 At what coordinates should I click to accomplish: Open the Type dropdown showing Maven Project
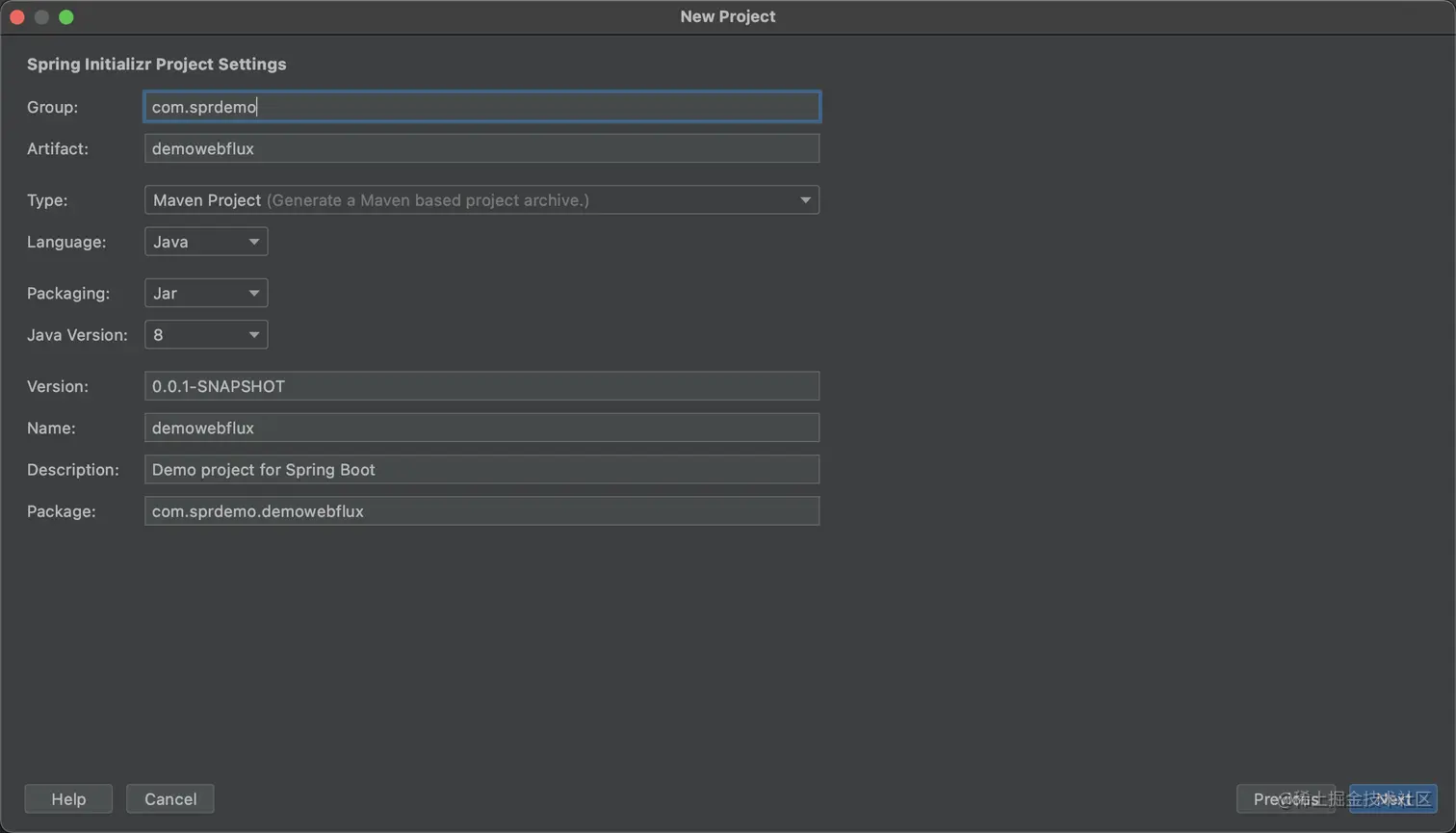481,200
